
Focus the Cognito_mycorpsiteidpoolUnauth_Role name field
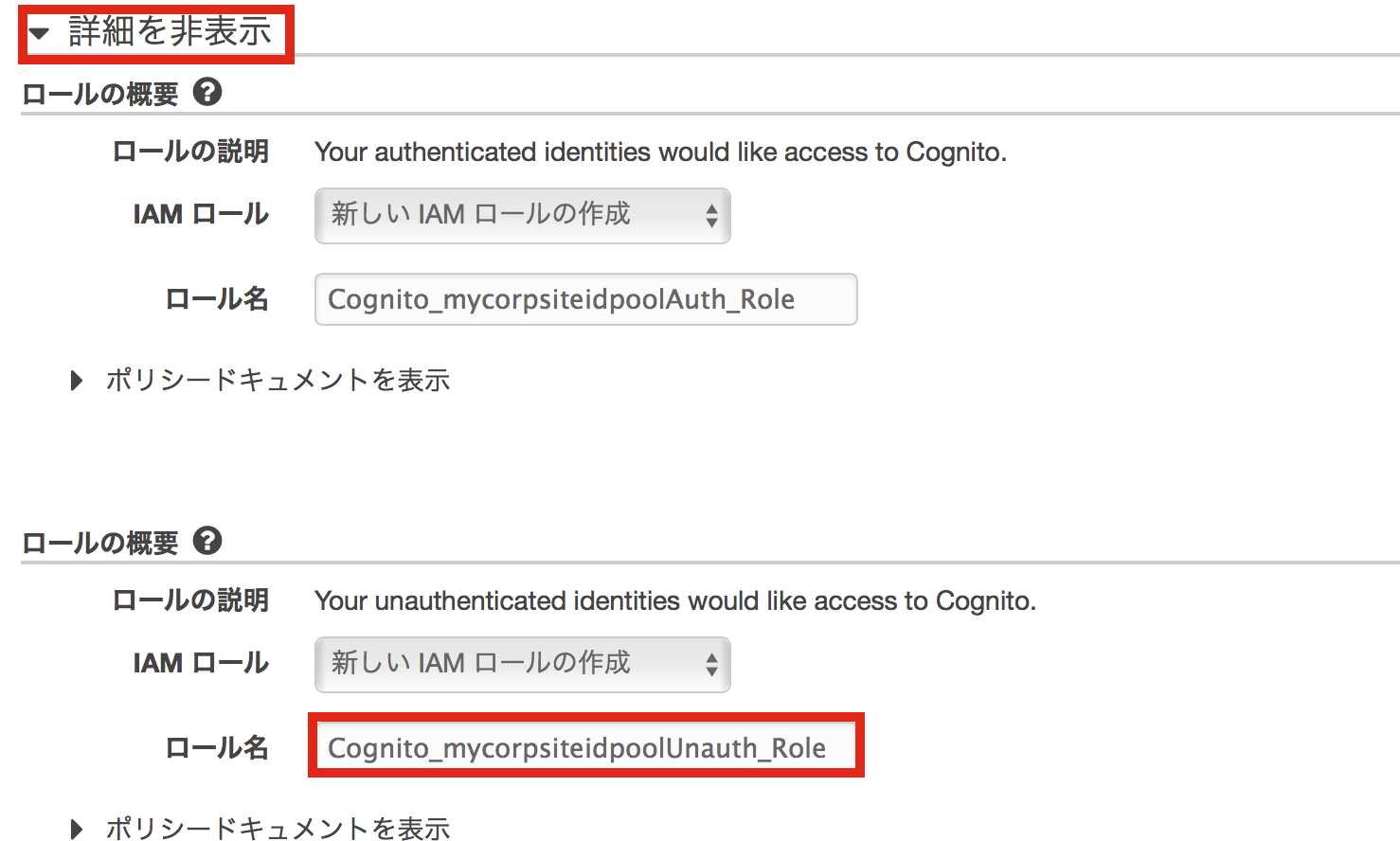(x=585, y=748)
